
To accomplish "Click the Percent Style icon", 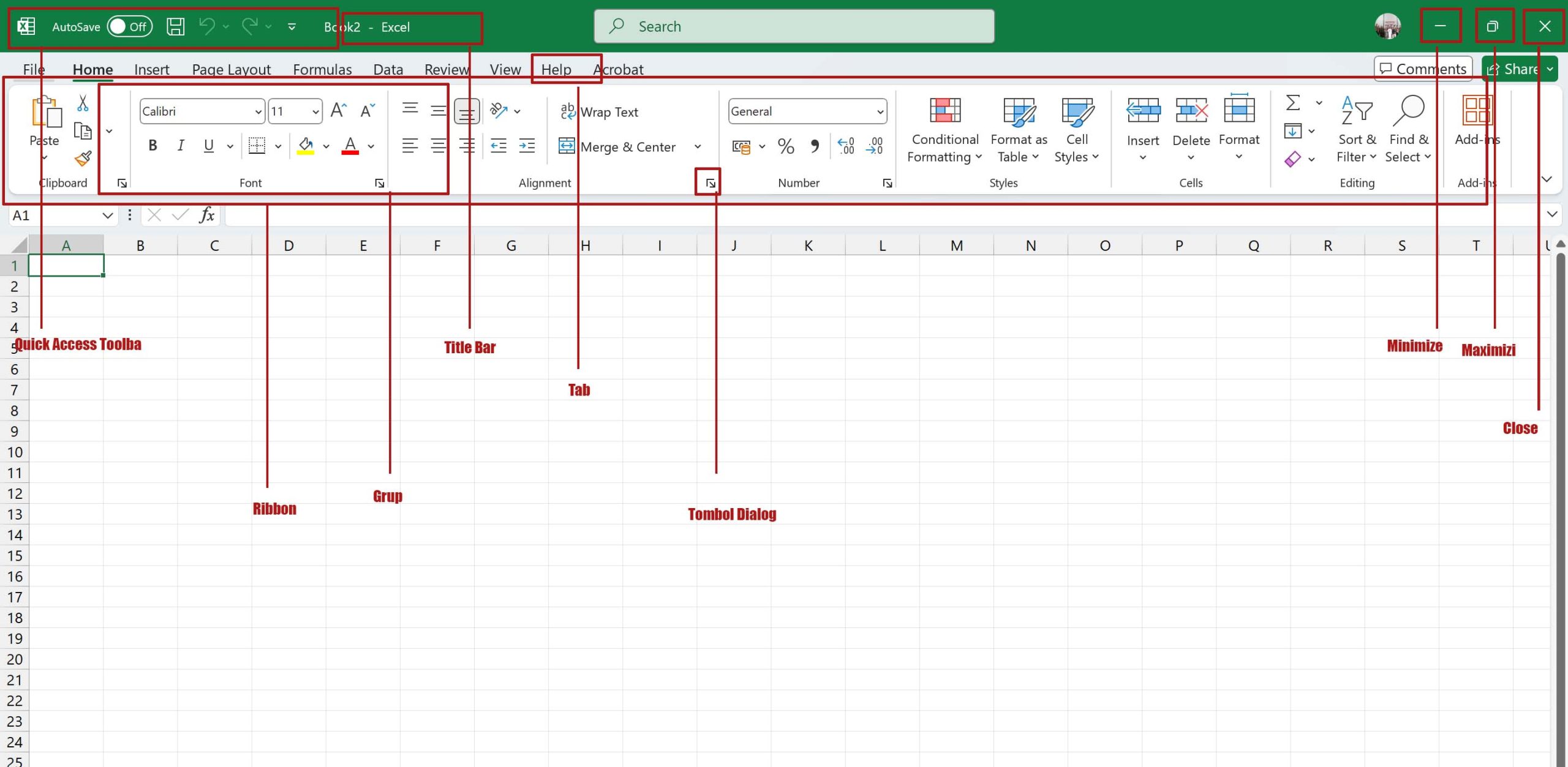I will (786, 146).
